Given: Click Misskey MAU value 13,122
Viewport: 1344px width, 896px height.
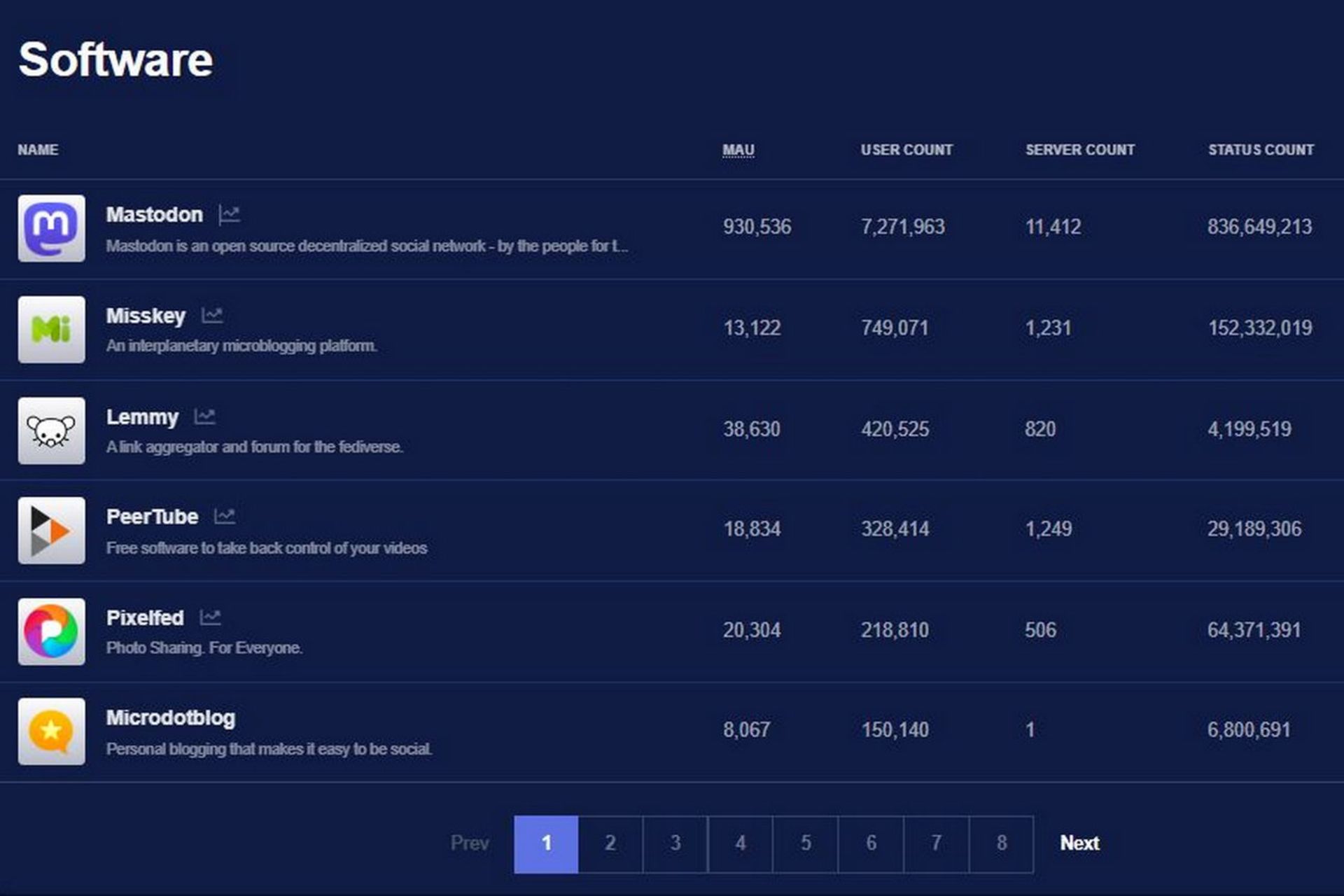Looking at the screenshot, I should [752, 328].
